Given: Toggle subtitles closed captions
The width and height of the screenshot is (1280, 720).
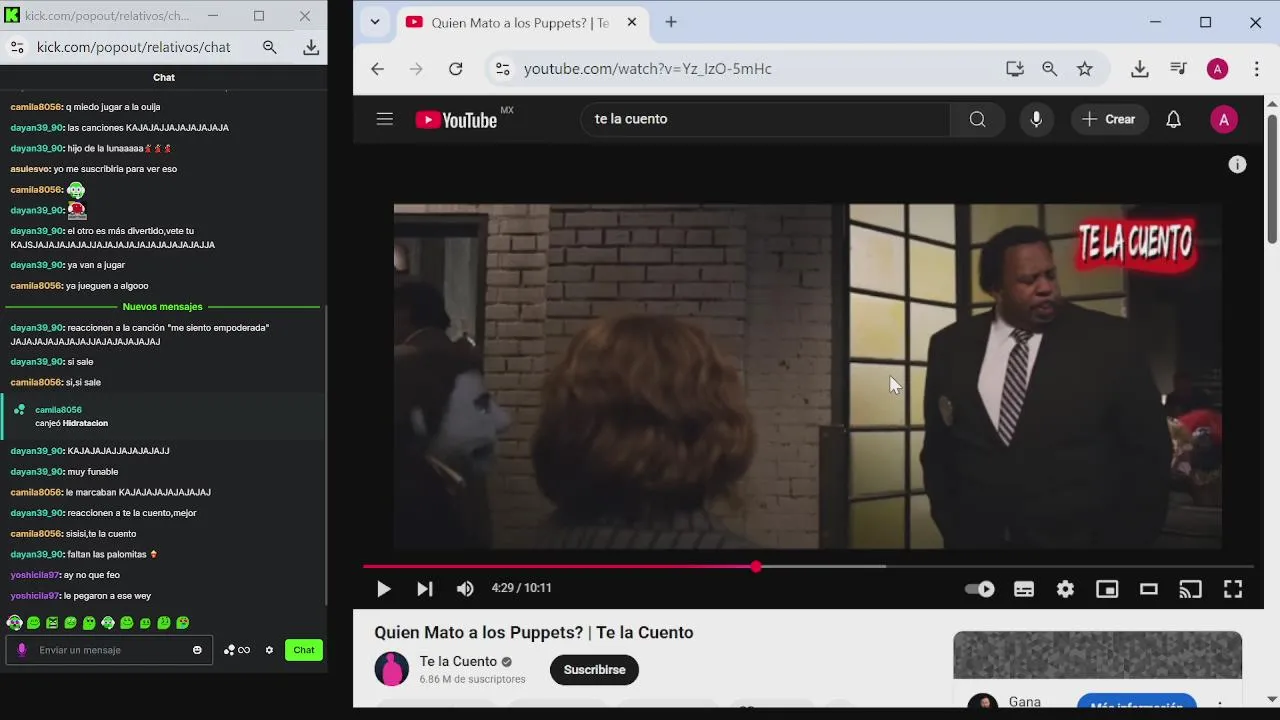Looking at the screenshot, I should (x=1024, y=589).
